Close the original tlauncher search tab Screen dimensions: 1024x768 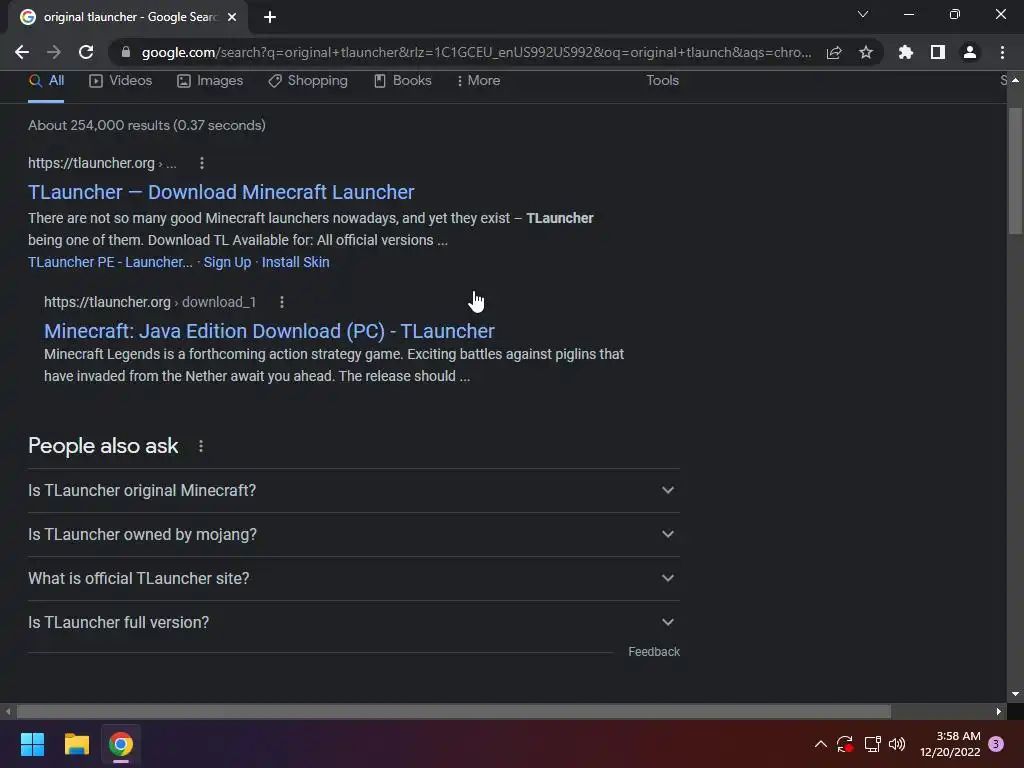[232, 17]
